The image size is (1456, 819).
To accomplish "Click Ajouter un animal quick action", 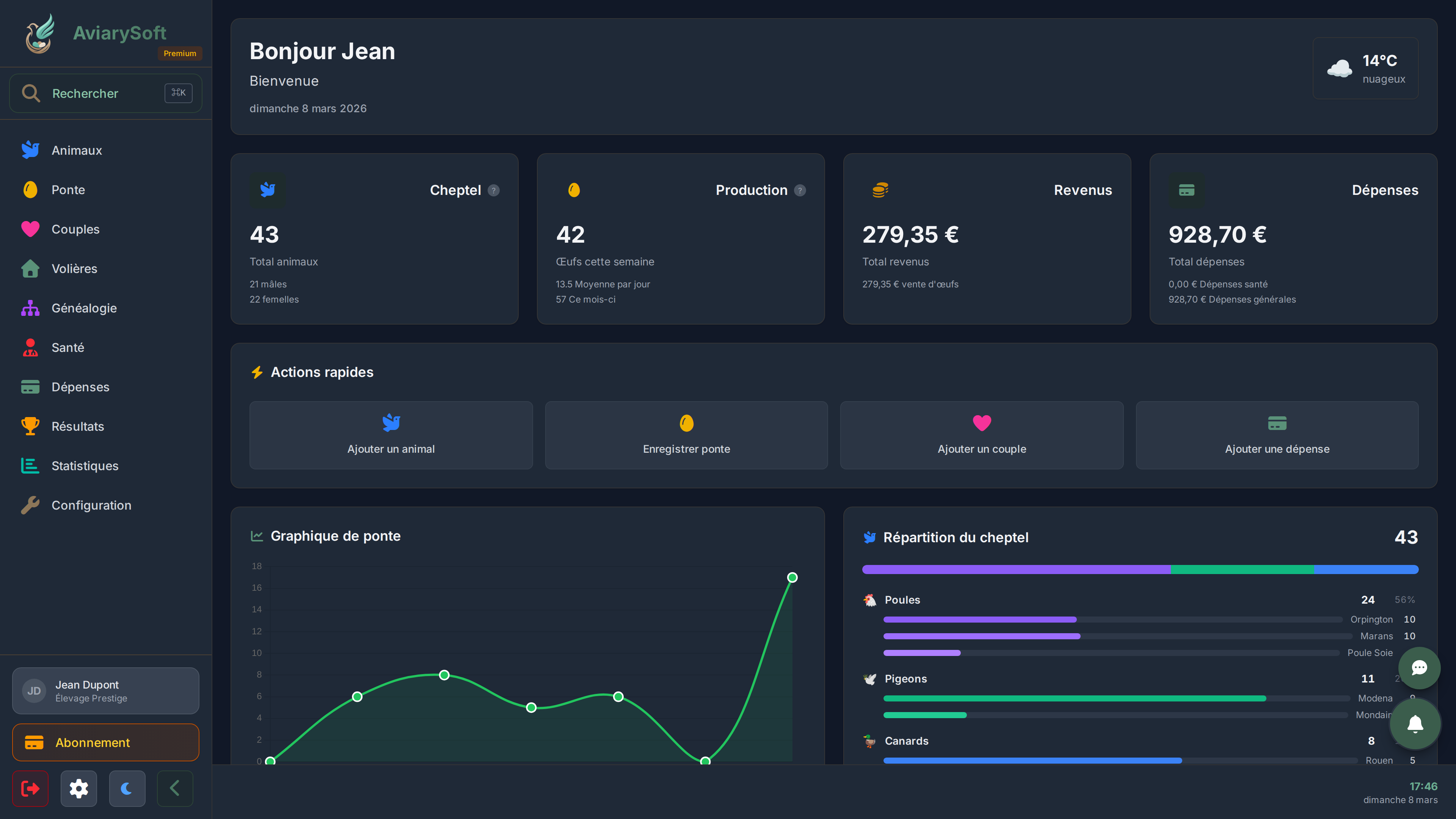I will 391,435.
